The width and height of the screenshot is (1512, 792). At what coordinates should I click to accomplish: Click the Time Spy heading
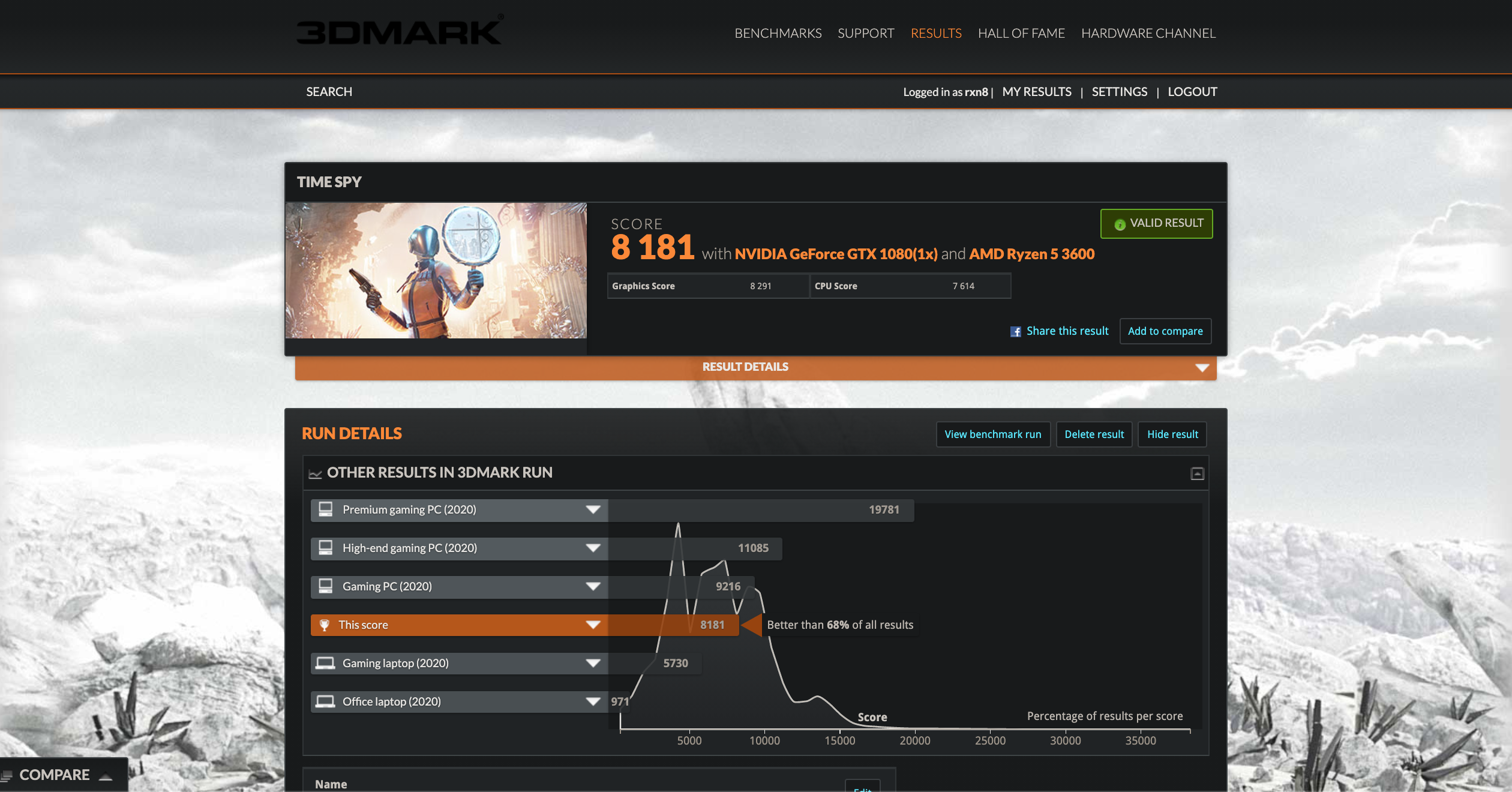pyautogui.click(x=329, y=182)
